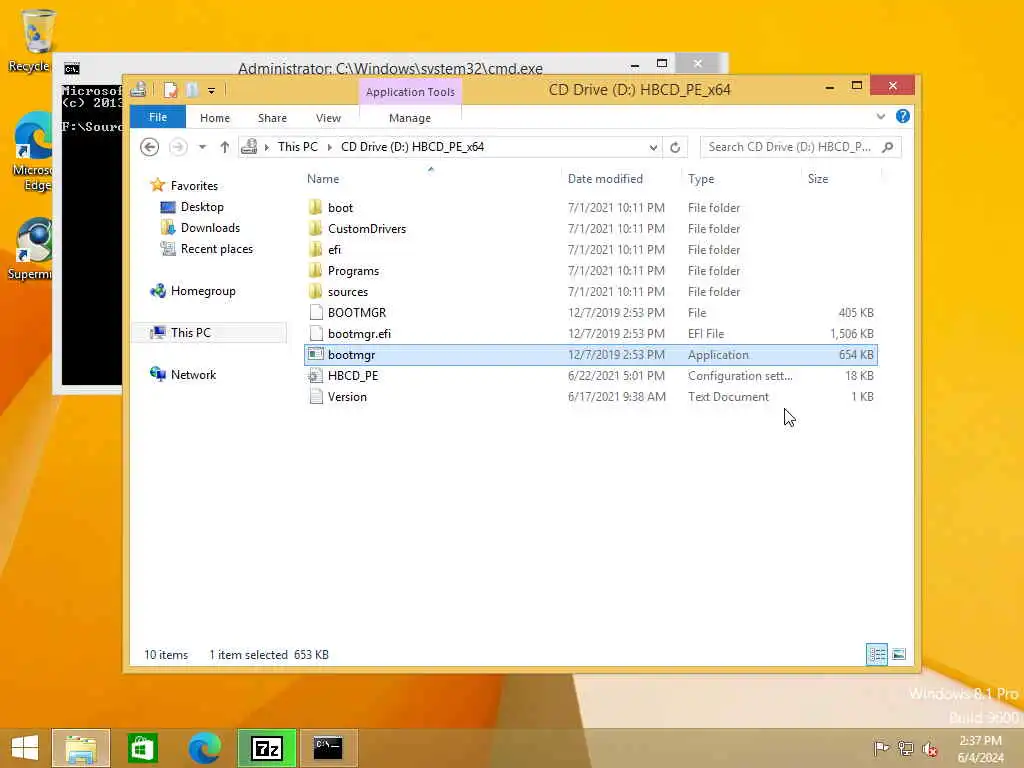Viewport: 1024px width, 768px height.
Task: Switch to the View ribbon tab
Action: (328, 118)
